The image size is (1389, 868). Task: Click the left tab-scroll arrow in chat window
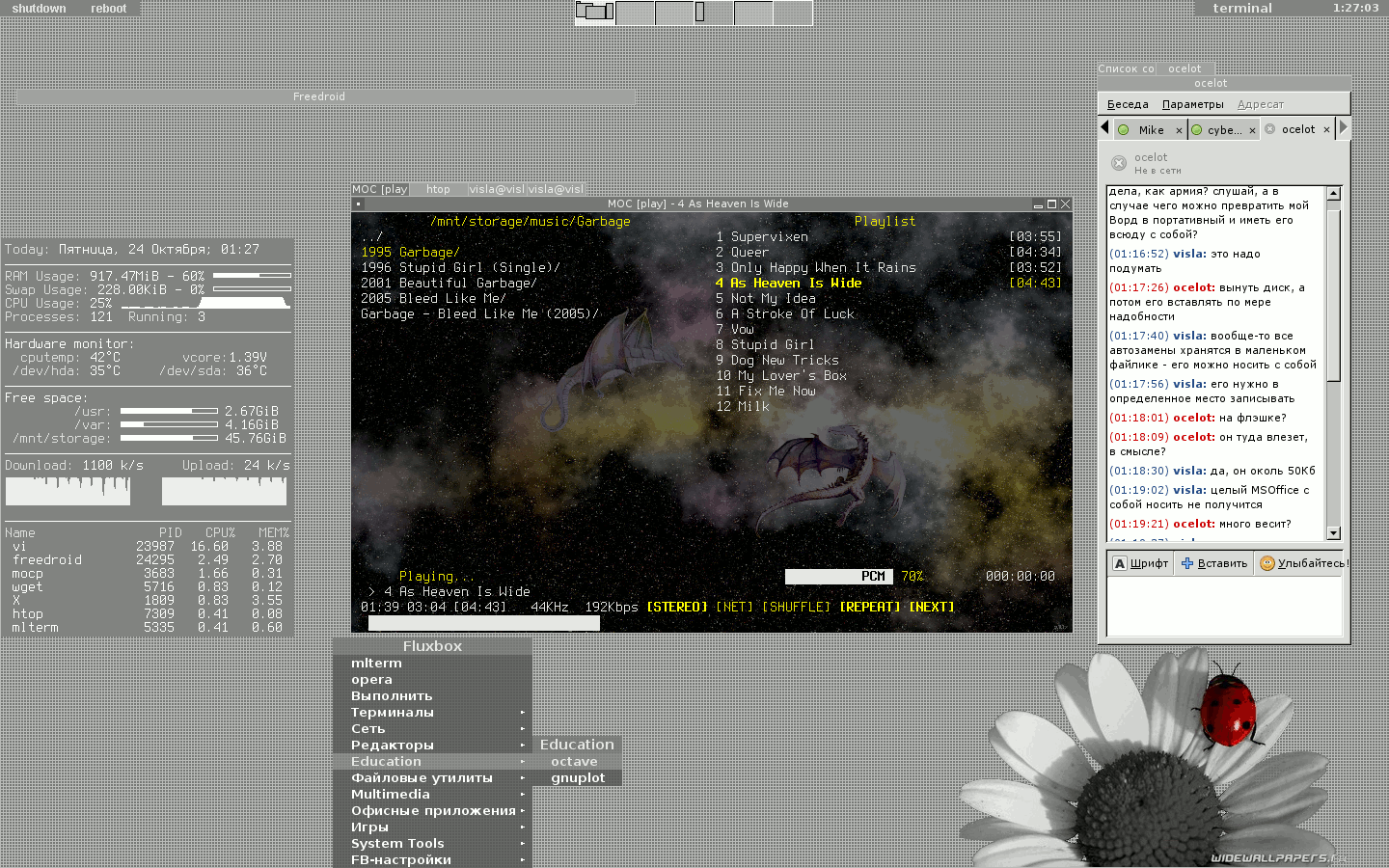click(1104, 127)
